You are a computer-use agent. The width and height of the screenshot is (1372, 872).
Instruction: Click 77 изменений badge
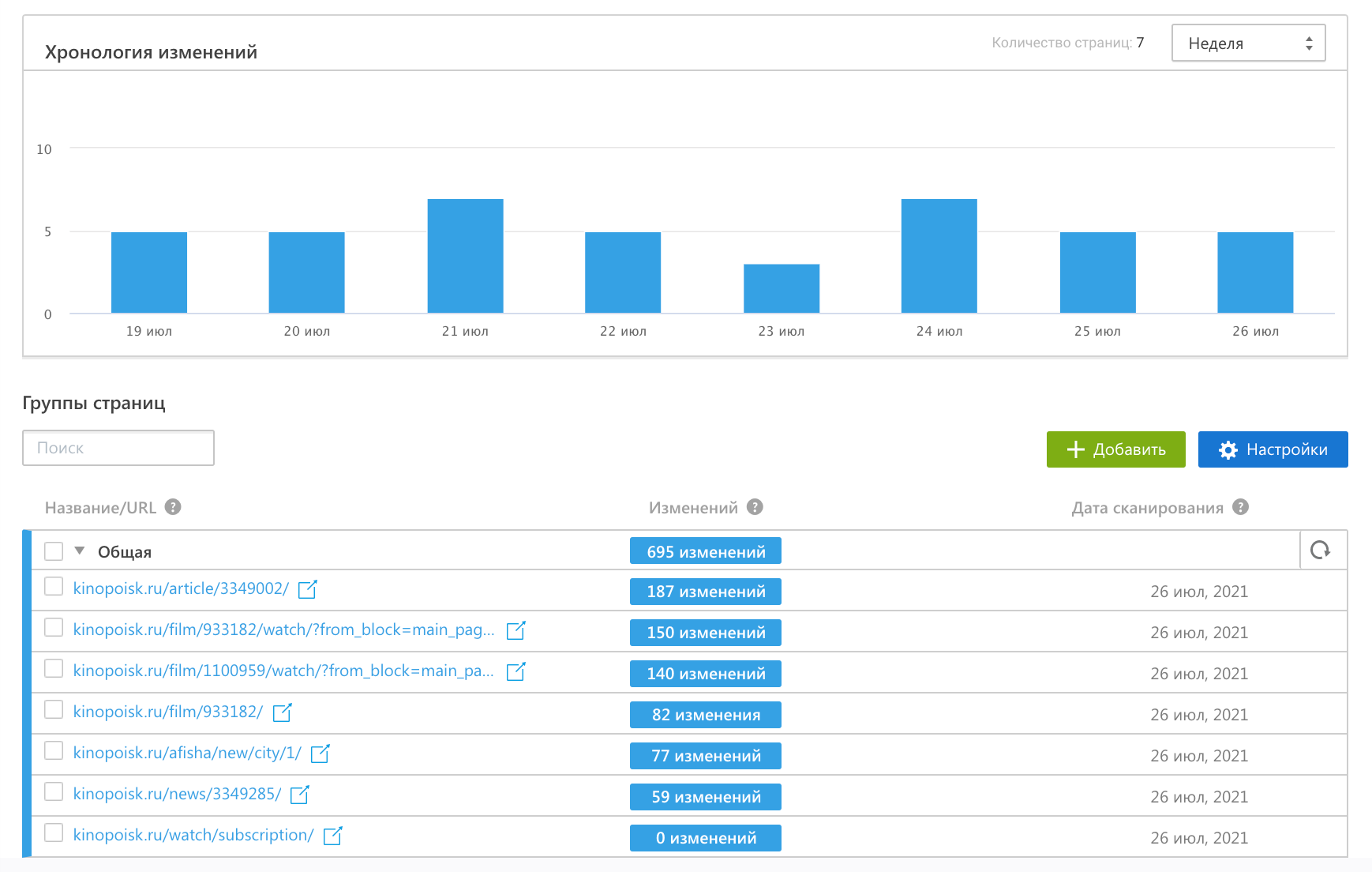tap(706, 756)
